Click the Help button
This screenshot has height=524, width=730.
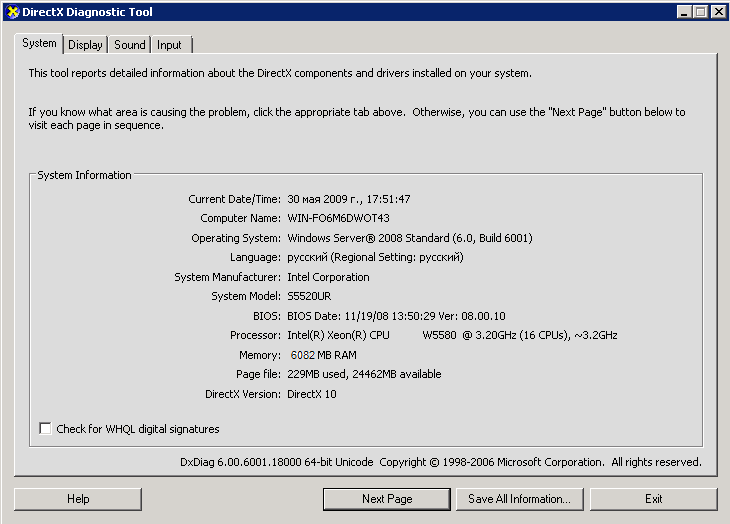click(x=78, y=499)
